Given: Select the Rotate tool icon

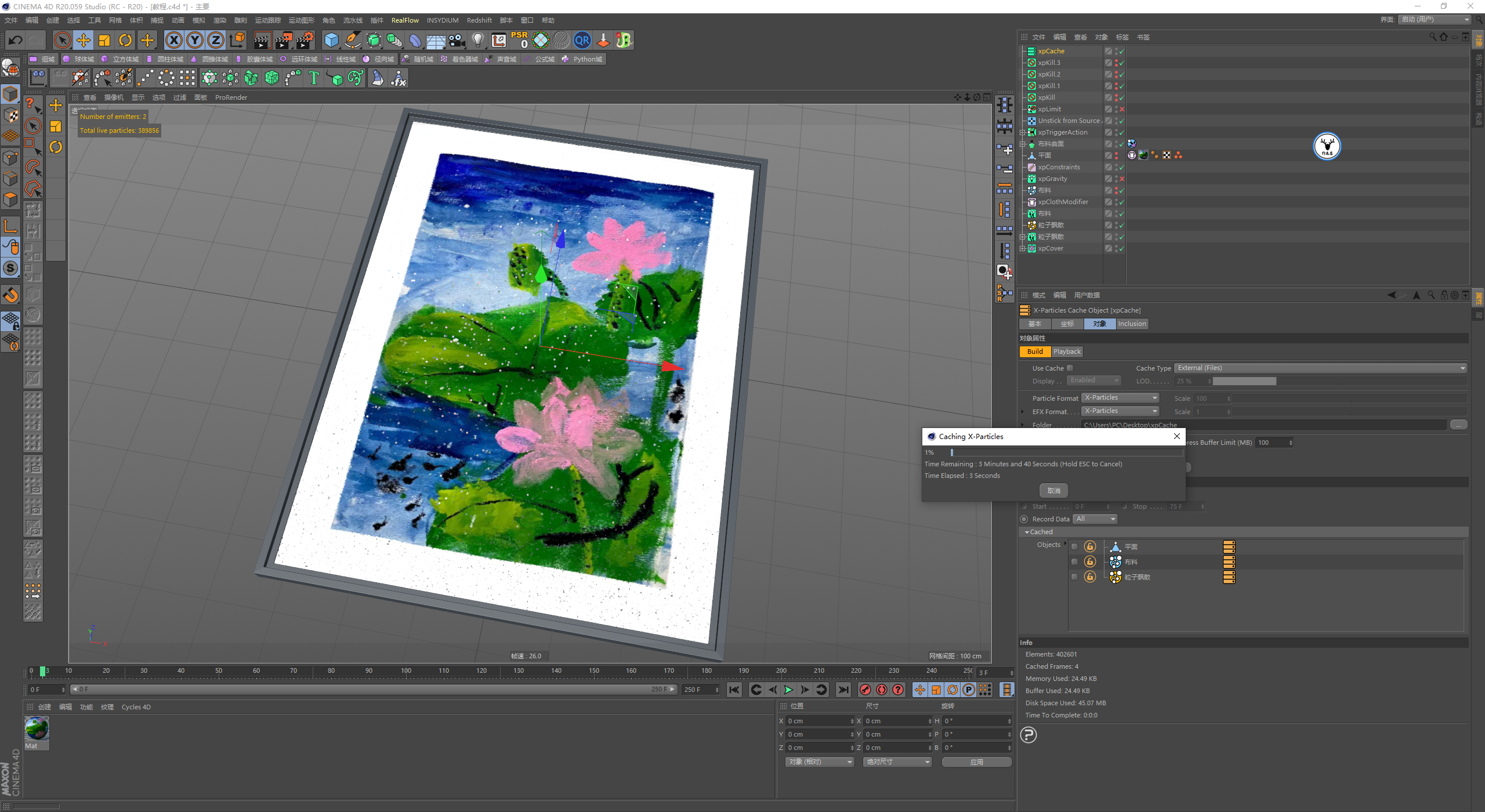Looking at the screenshot, I should (x=125, y=40).
